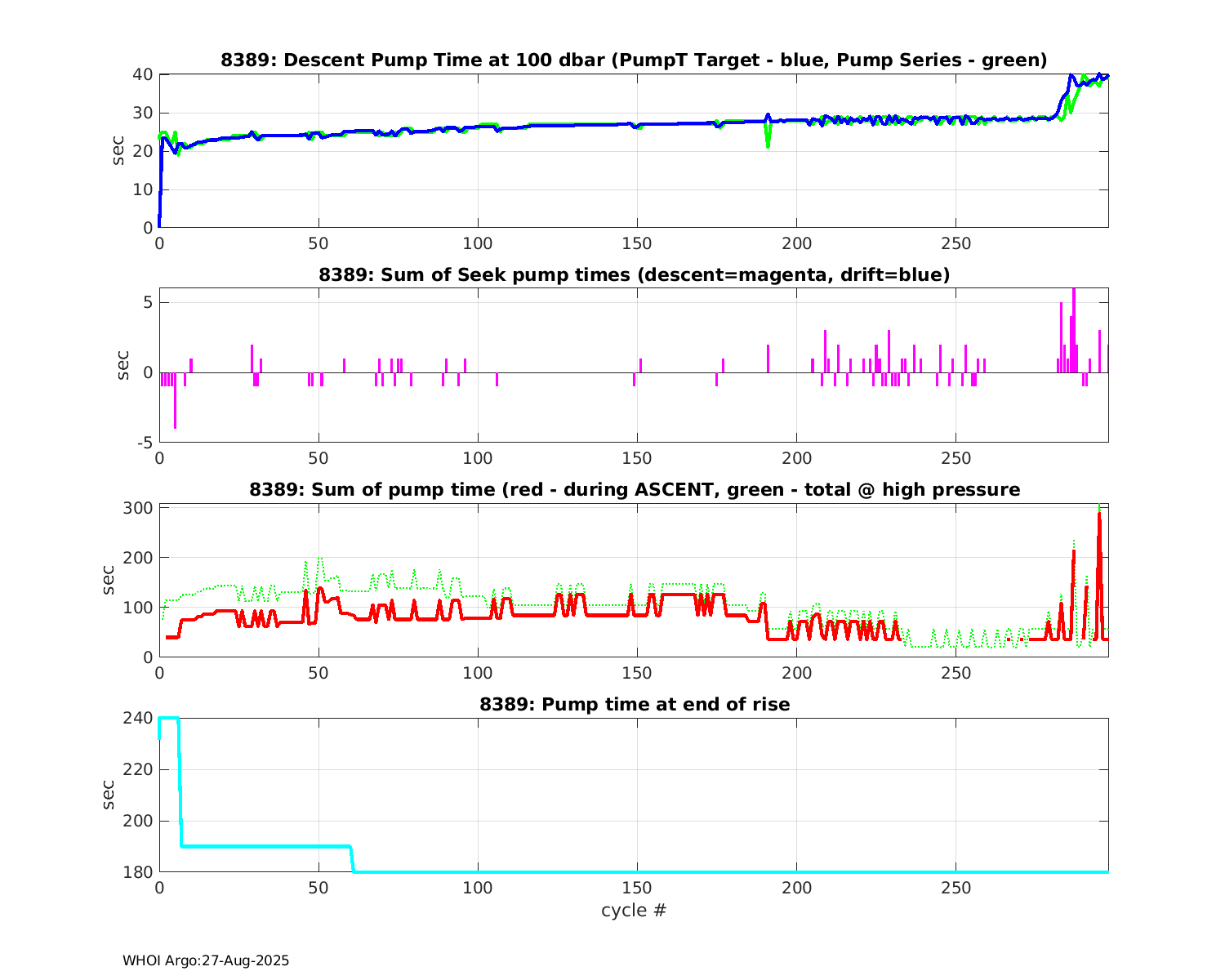Click the Descent Pump Time chart title

pyautogui.click(x=634, y=60)
